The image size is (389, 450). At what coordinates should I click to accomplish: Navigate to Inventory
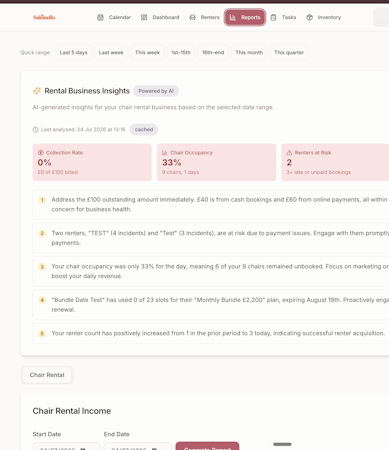323,17
